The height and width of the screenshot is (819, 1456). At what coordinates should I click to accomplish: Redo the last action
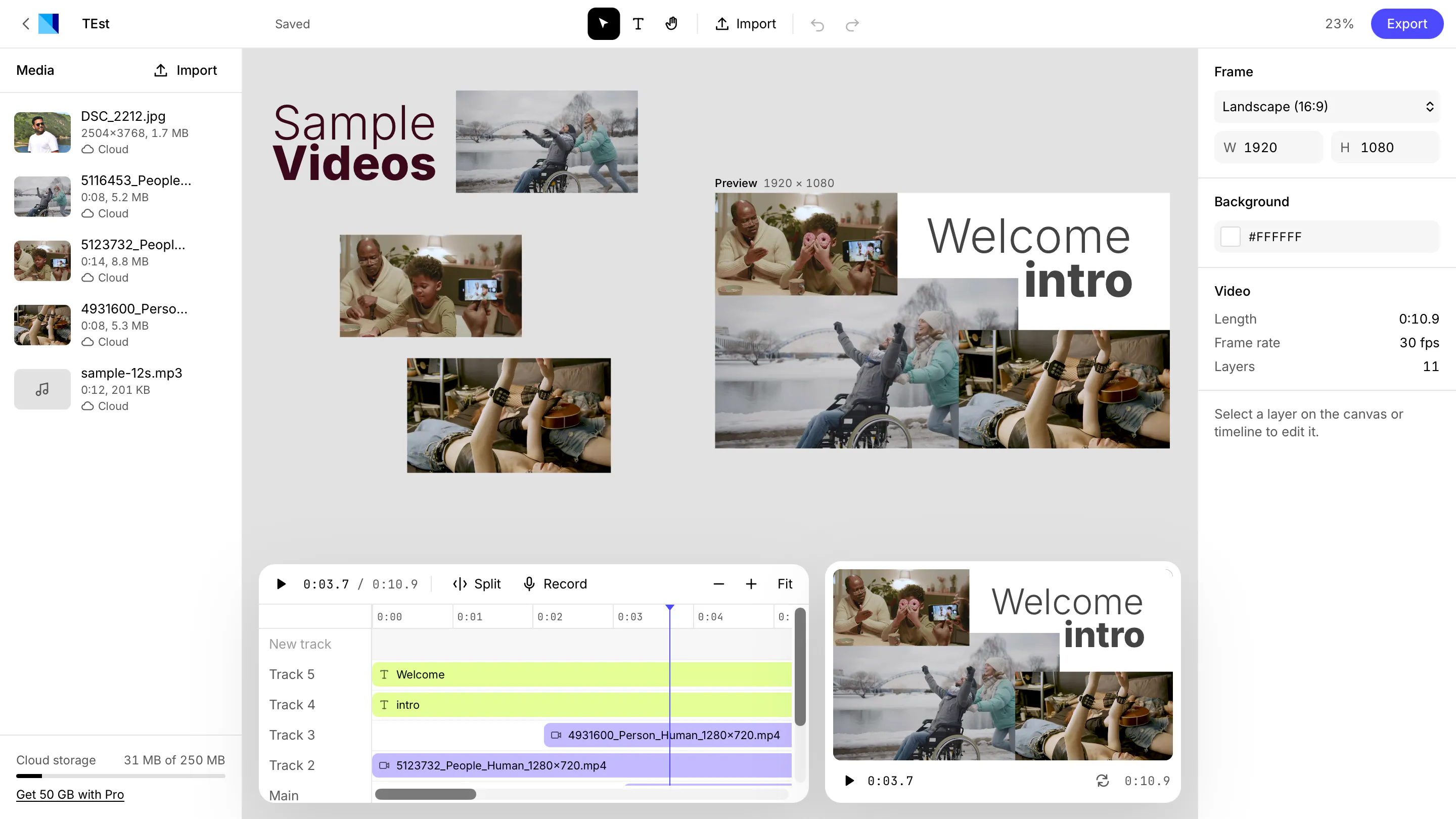tap(852, 24)
